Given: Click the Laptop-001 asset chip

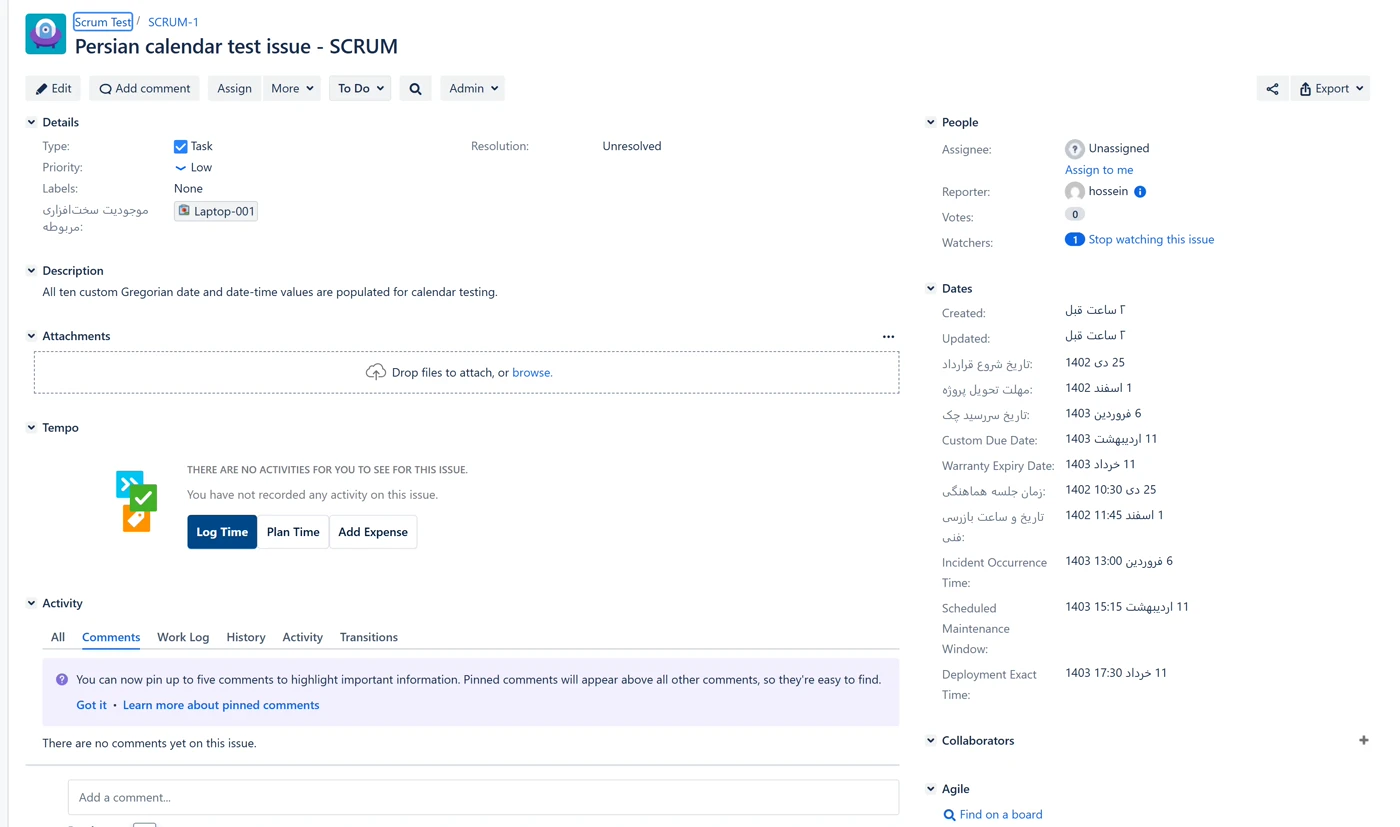Looking at the screenshot, I should pos(216,211).
